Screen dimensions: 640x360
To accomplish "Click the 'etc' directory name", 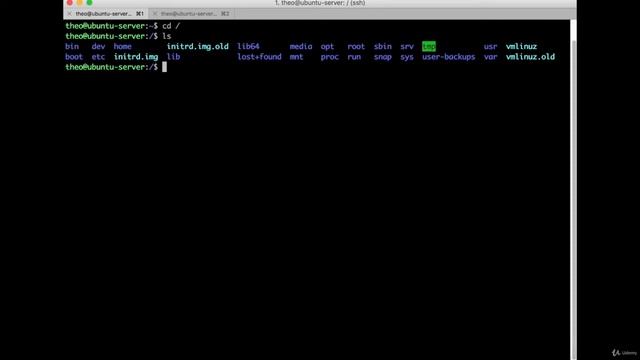I will (98, 57).
